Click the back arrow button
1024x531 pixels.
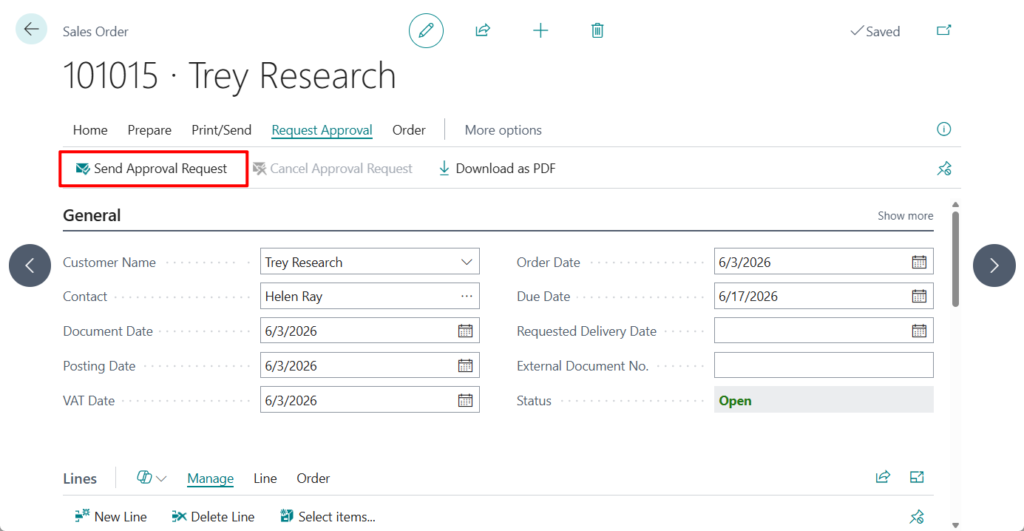(31, 30)
